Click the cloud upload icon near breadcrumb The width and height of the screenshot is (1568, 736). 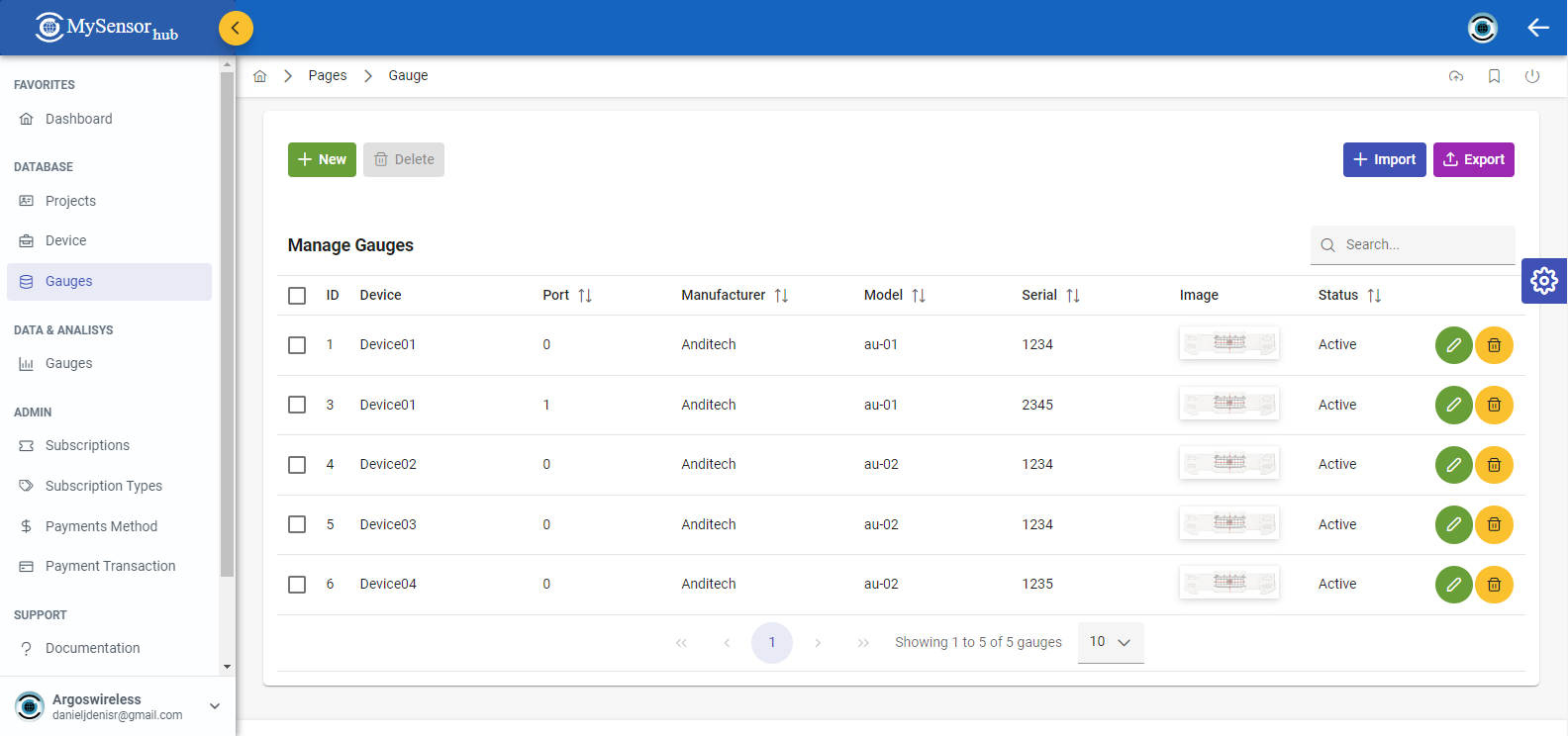pyautogui.click(x=1455, y=76)
